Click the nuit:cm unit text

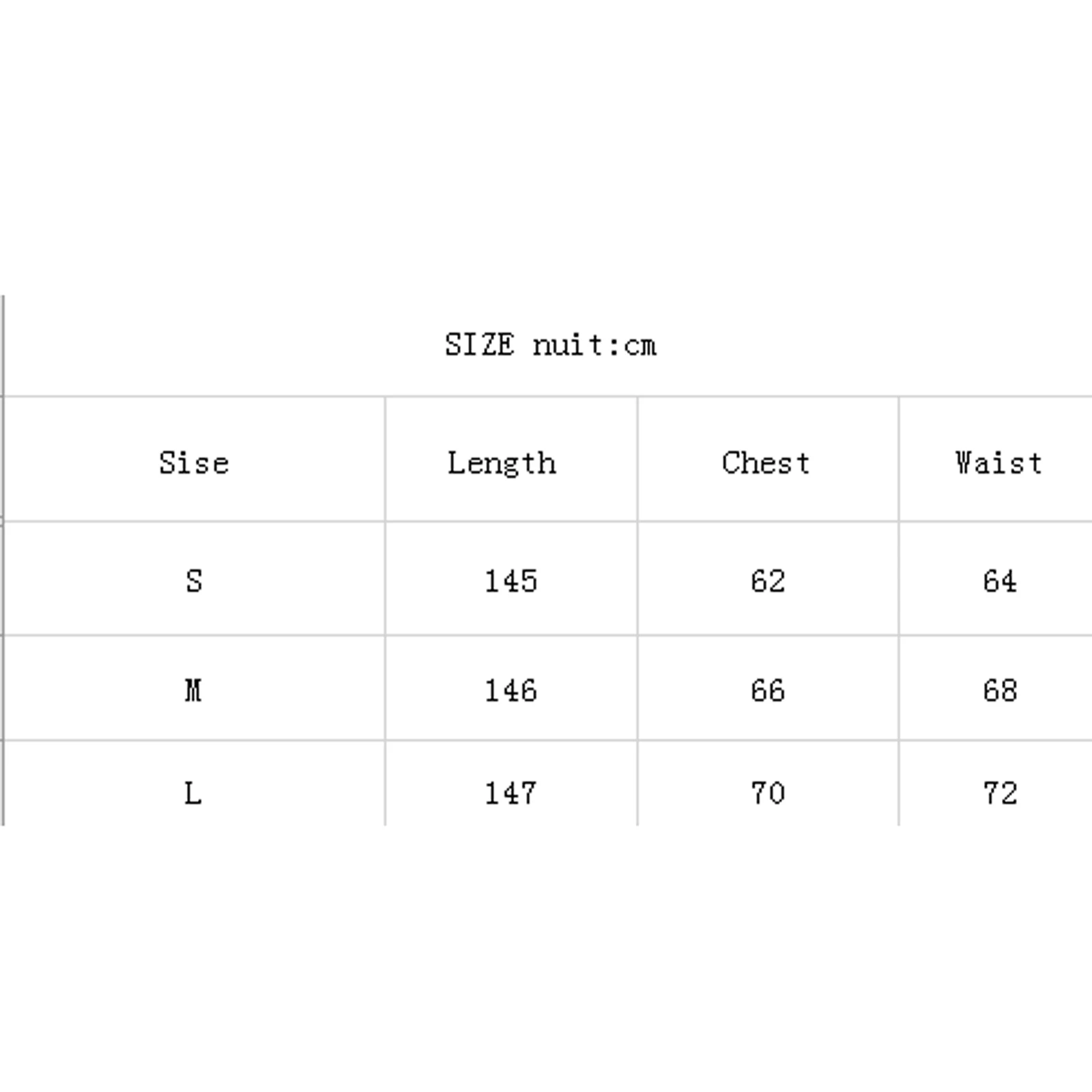(x=594, y=345)
